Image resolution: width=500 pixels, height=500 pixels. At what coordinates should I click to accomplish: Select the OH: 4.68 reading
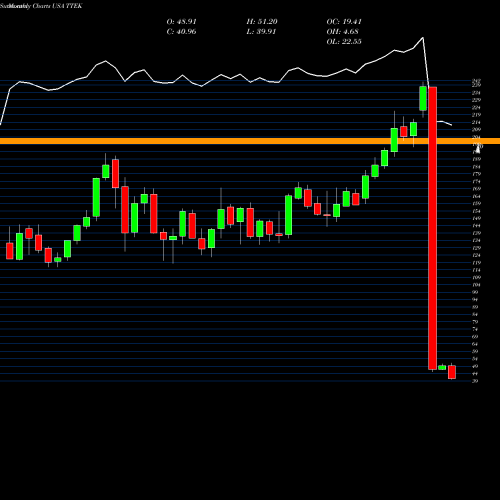click(342, 32)
